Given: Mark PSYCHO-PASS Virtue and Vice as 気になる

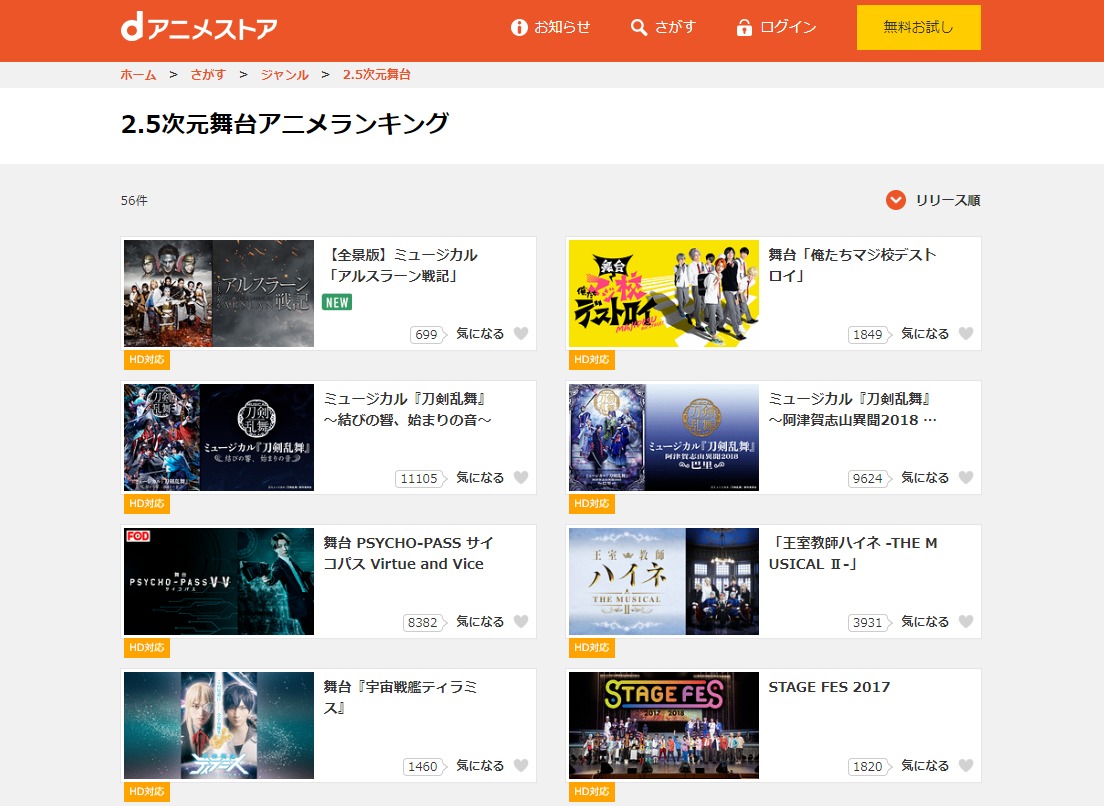Looking at the screenshot, I should [x=521, y=622].
